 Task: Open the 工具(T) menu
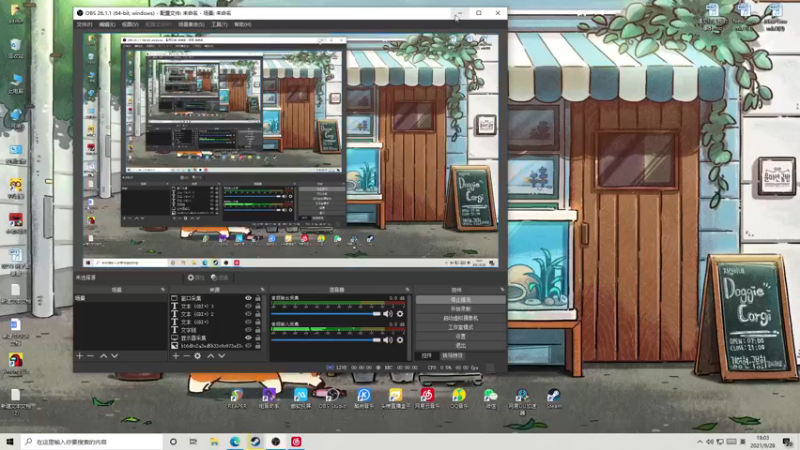(x=219, y=24)
